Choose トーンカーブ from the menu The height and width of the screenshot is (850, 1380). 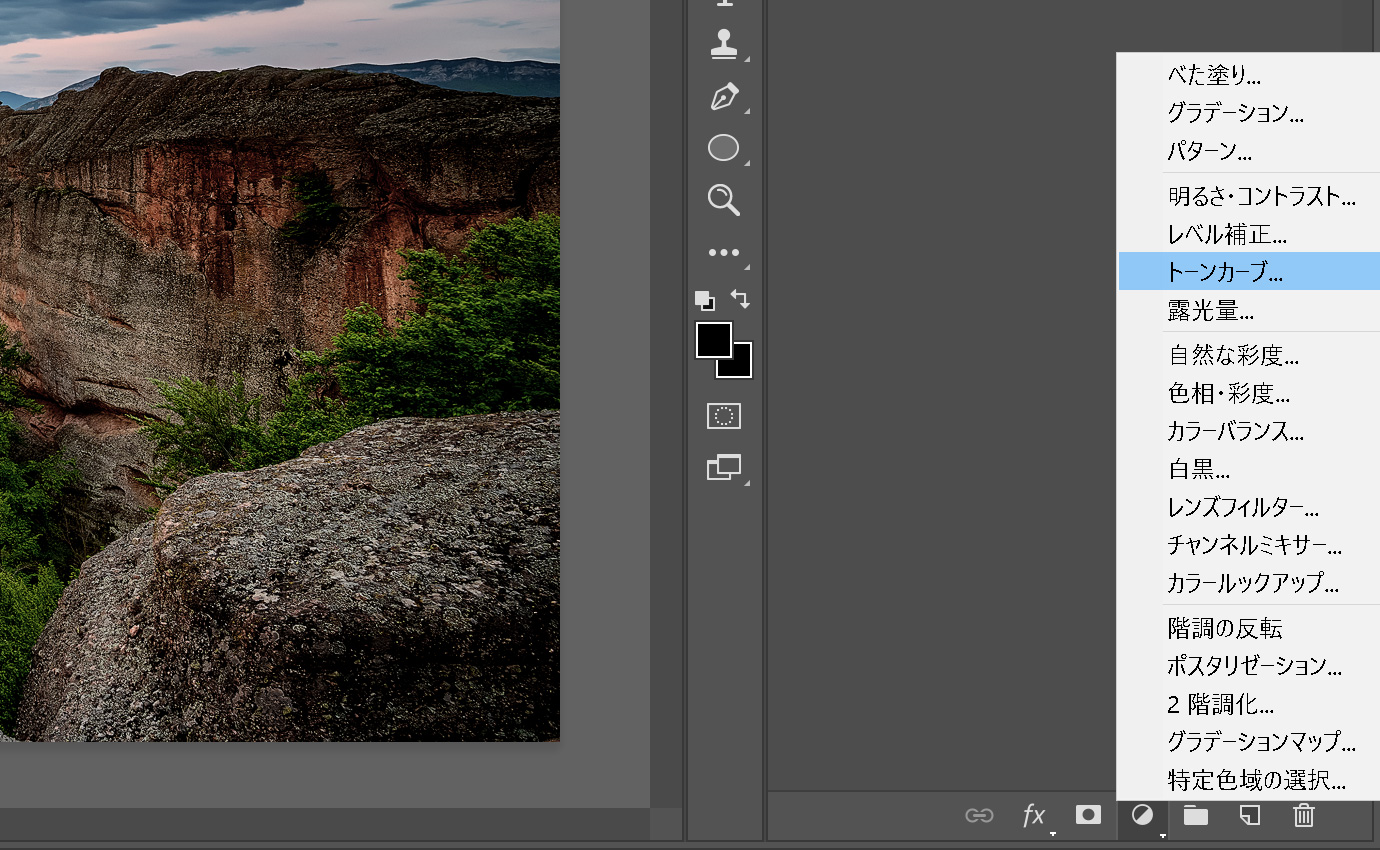[1225, 271]
